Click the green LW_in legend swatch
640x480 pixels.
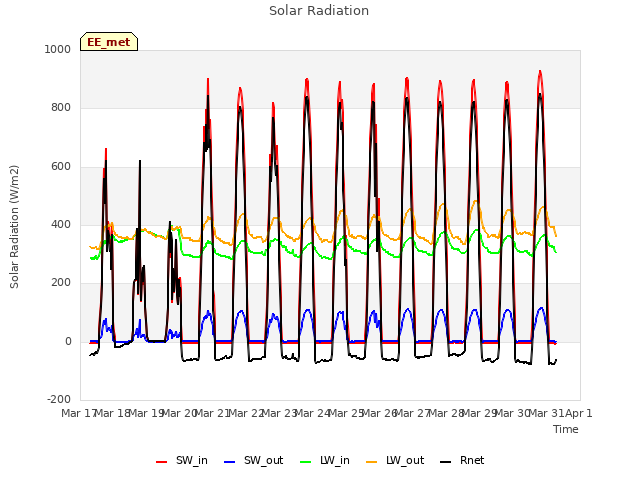pos(305,462)
